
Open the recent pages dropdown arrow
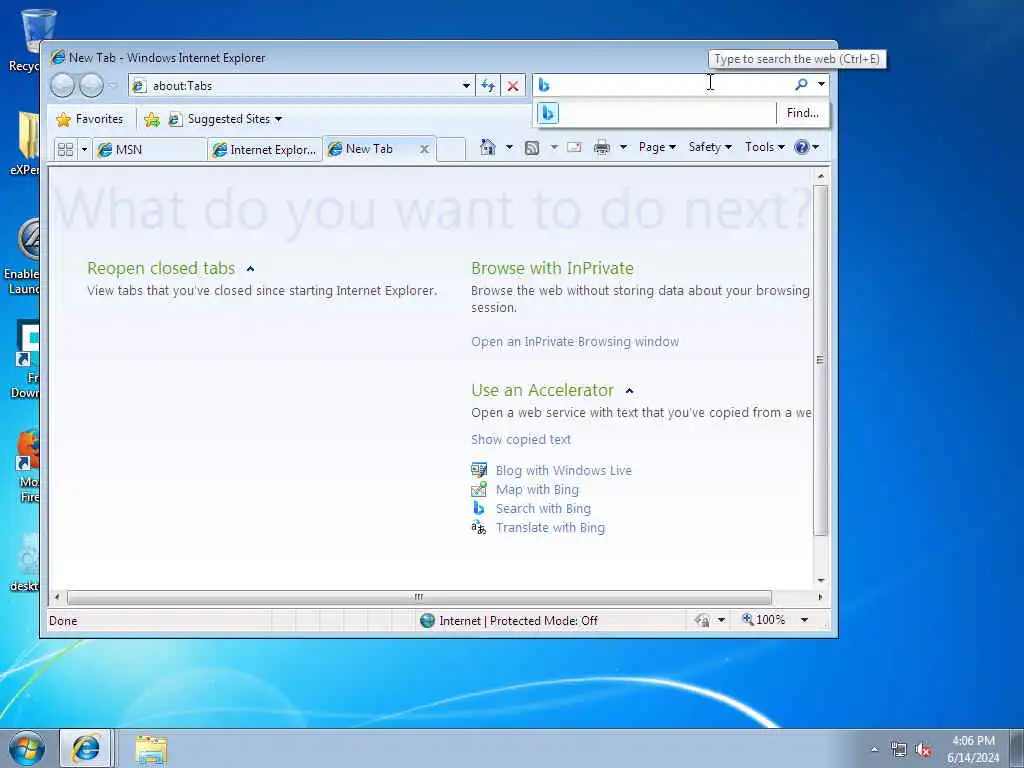tap(112, 86)
